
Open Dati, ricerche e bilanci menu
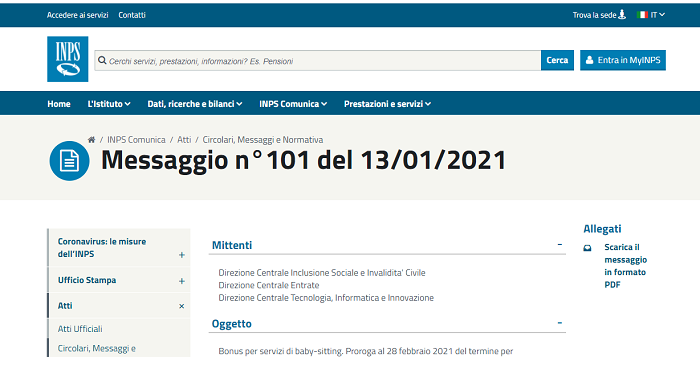pyautogui.click(x=195, y=104)
